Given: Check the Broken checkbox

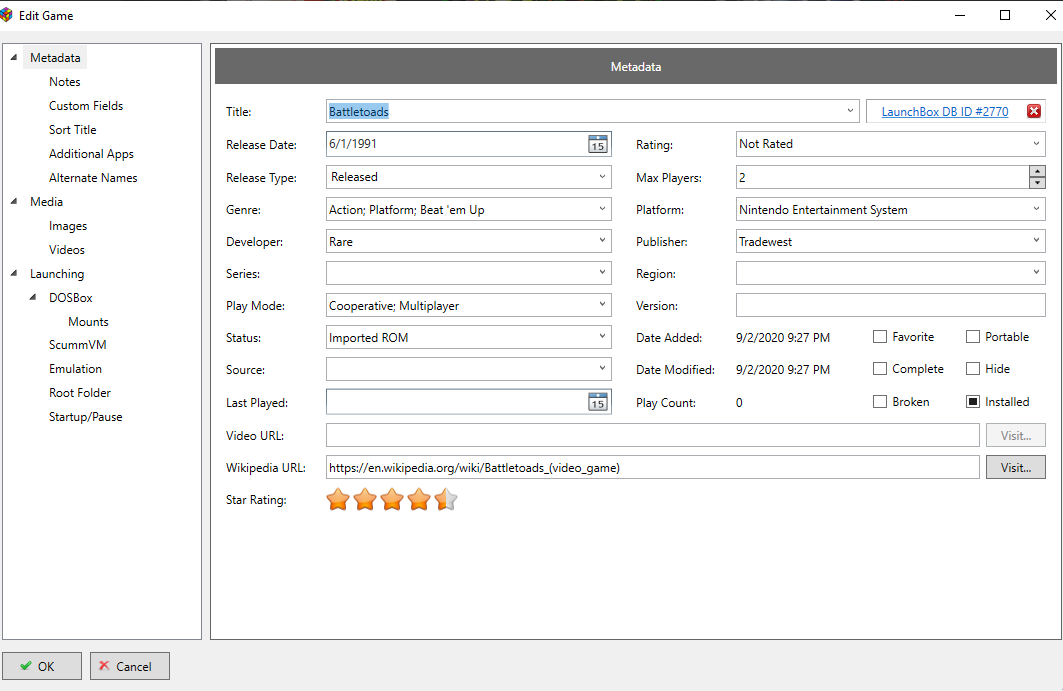Looking at the screenshot, I should [x=880, y=402].
